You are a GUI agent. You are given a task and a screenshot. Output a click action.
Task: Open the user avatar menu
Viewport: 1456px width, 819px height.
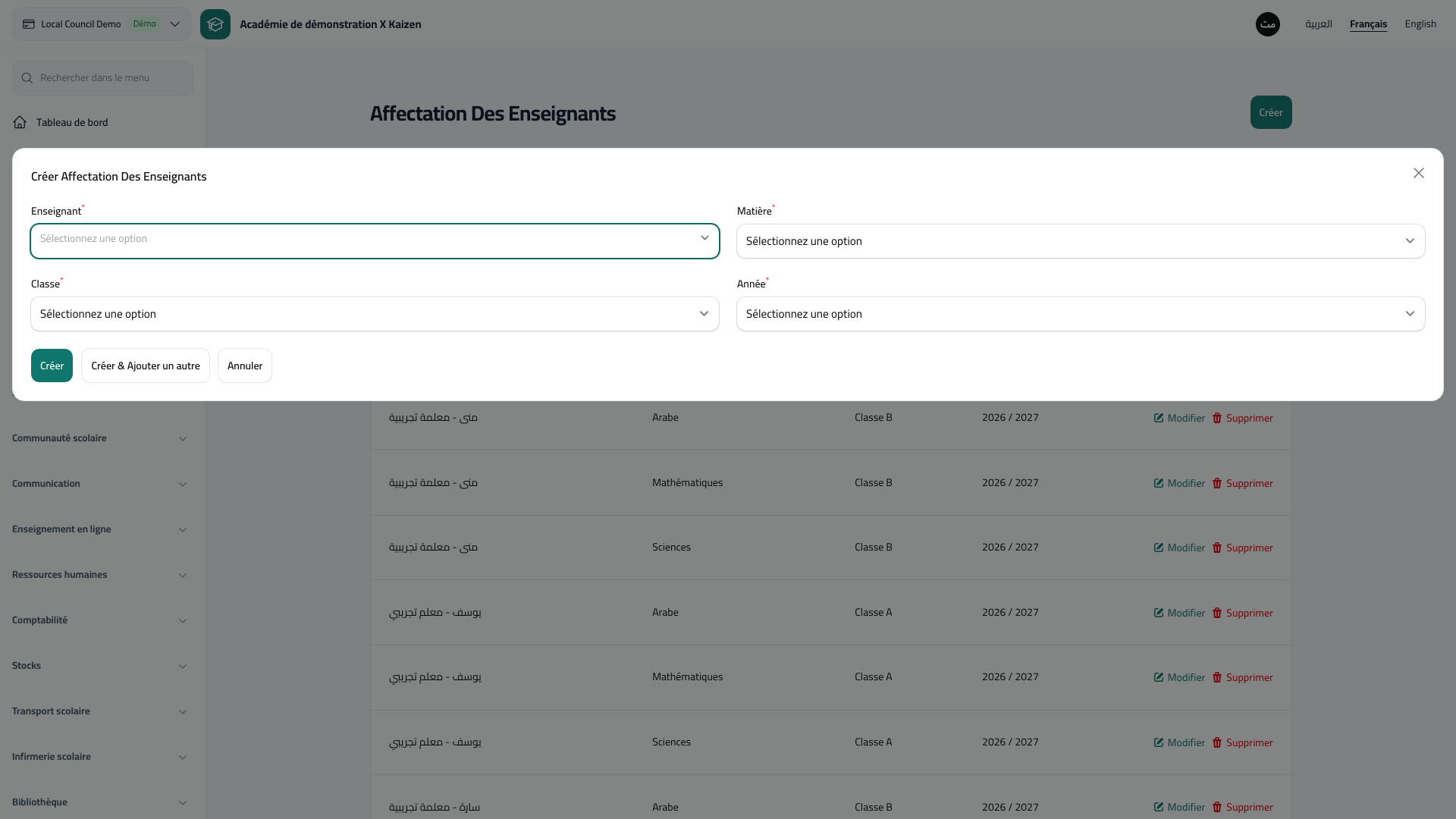(1268, 24)
